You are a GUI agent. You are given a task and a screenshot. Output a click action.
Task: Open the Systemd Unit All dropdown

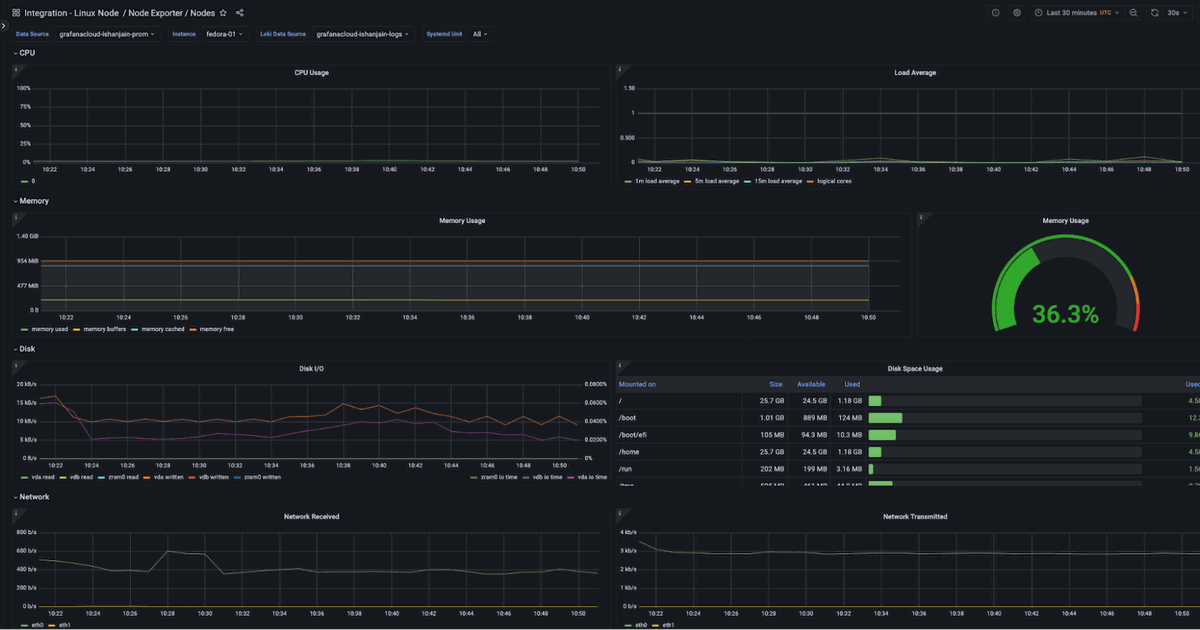click(x=480, y=34)
